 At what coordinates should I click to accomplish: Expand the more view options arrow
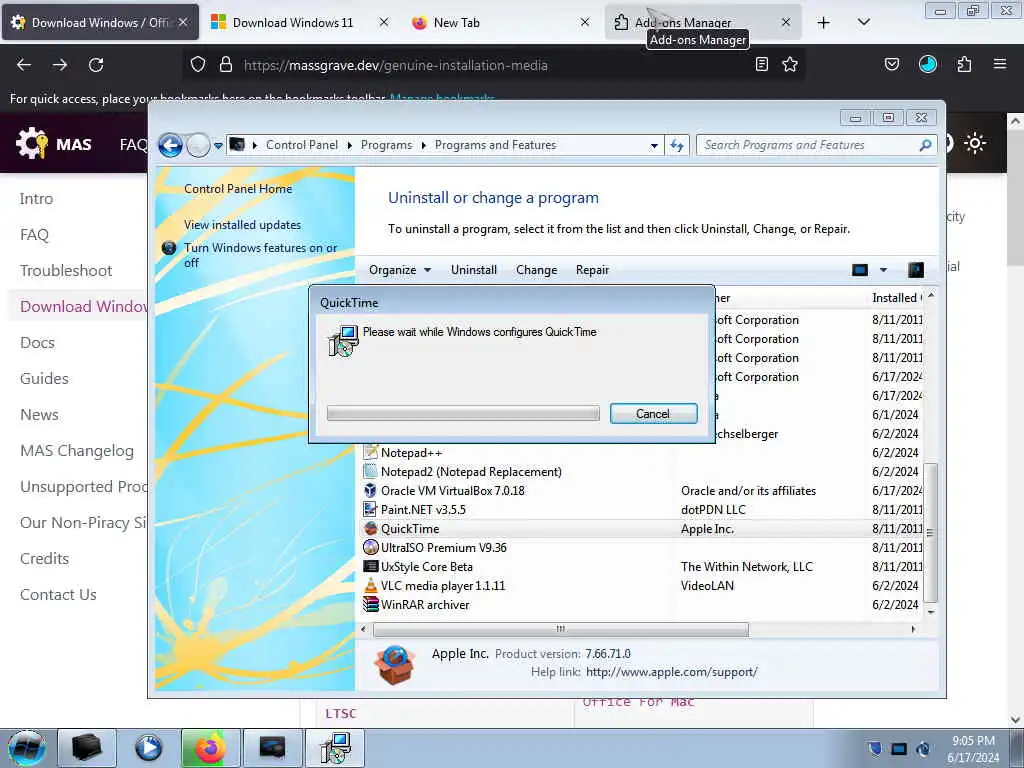pyautogui.click(x=883, y=270)
